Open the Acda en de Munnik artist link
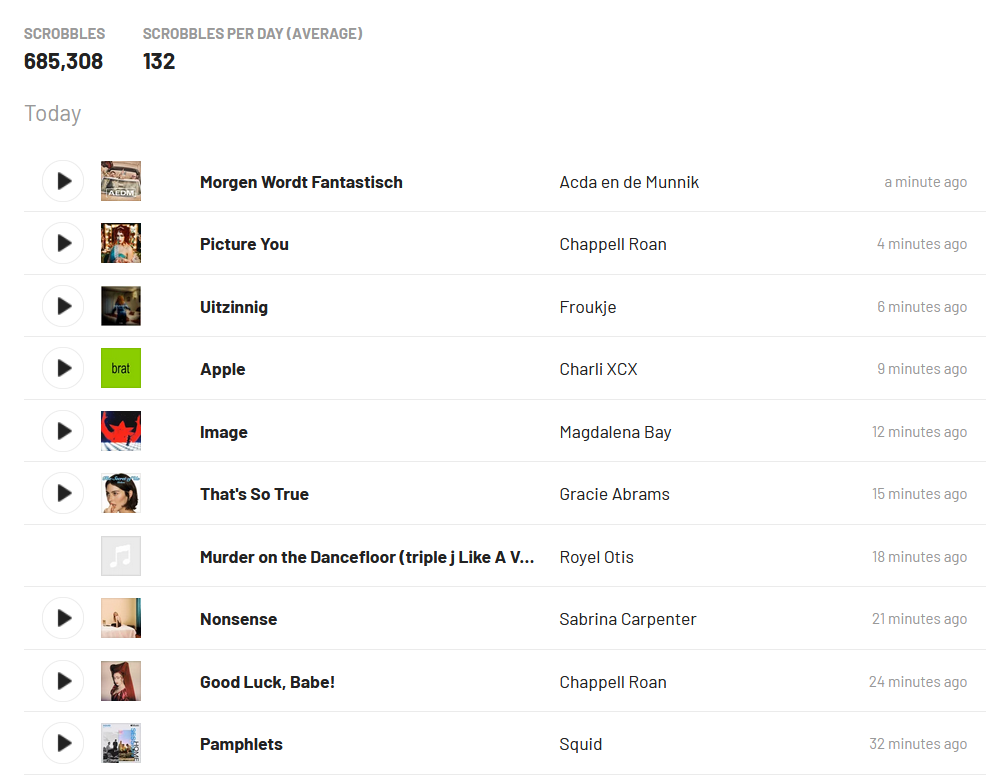Viewport: 994px width, 782px height. [x=629, y=182]
